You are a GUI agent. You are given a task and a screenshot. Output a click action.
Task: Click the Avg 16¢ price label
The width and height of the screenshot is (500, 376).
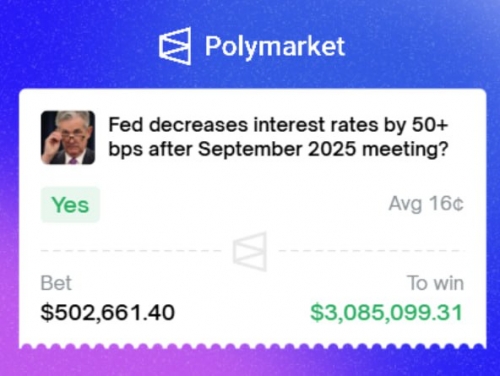(x=426, y=203)
